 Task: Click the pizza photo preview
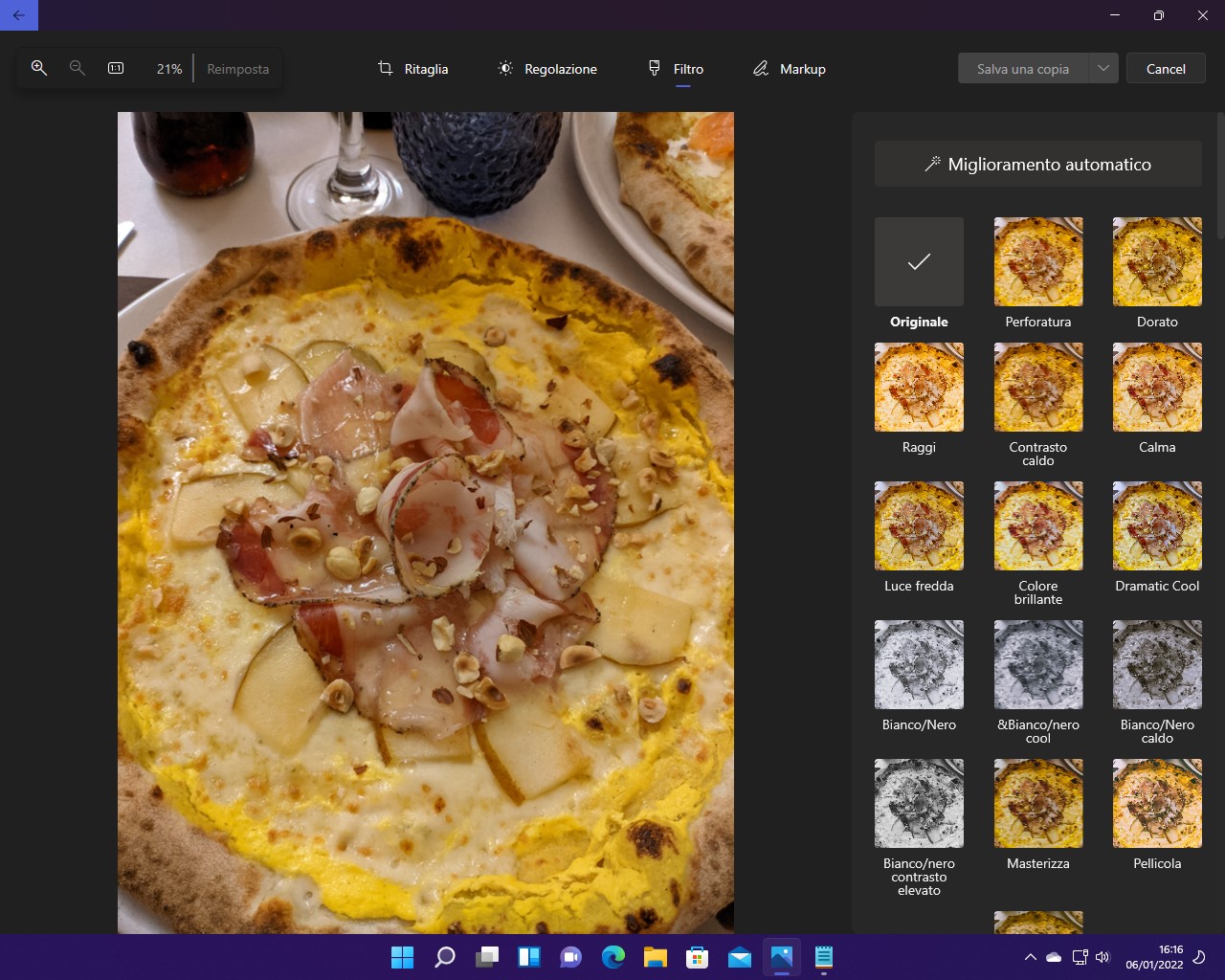(426, 523)
